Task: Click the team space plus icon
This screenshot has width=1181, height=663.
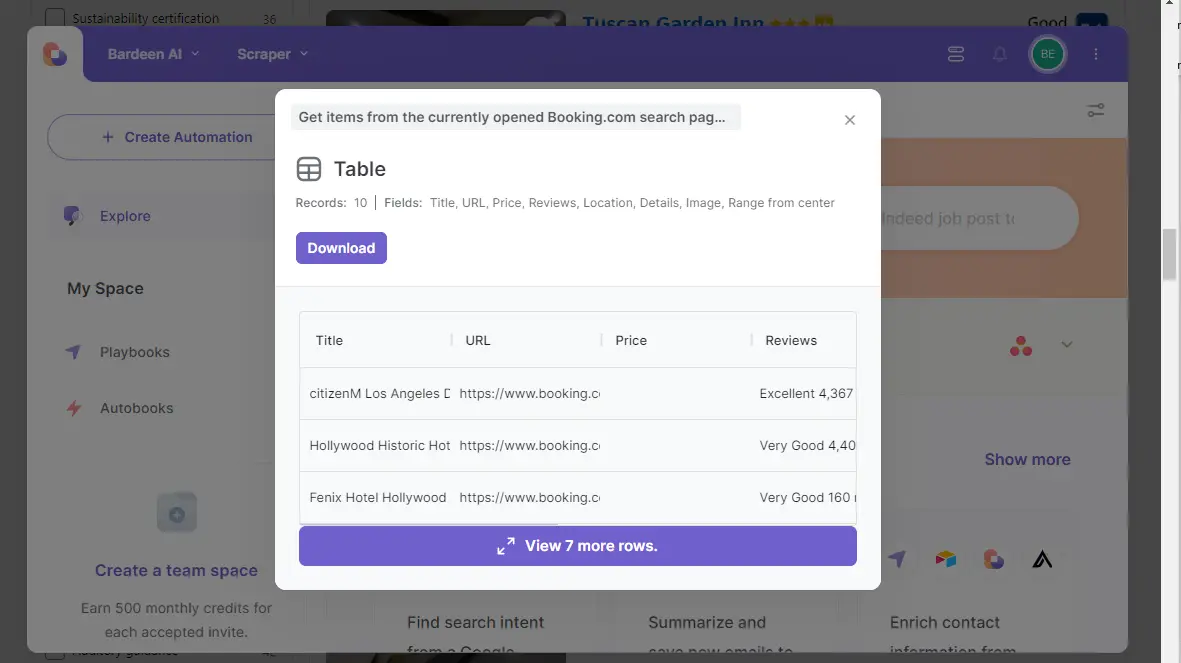Action: point(177,514)
